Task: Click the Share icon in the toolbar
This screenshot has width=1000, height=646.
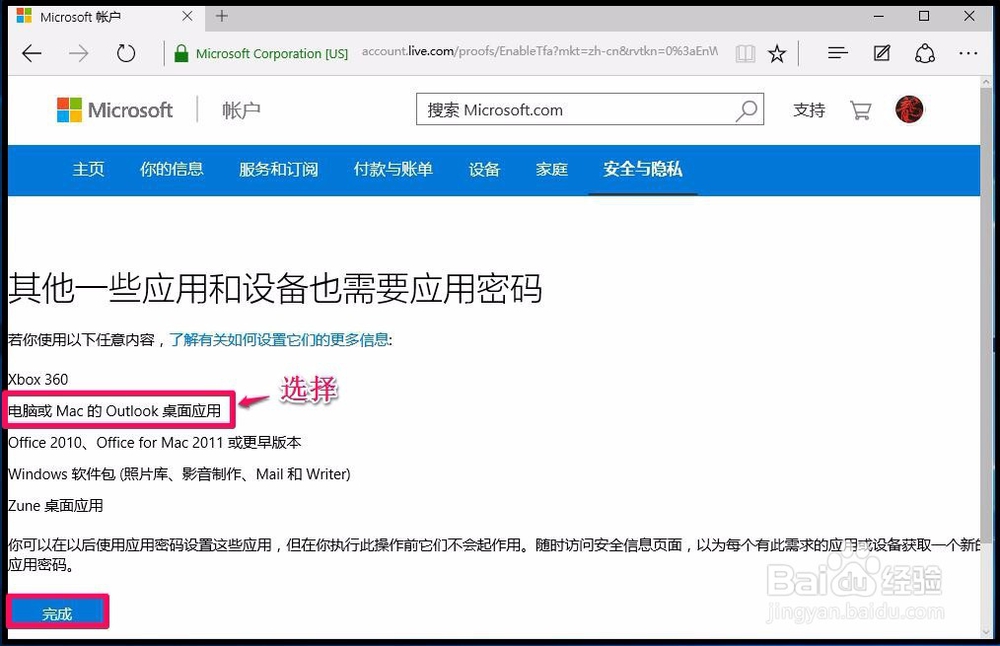Action: (925, 53)
